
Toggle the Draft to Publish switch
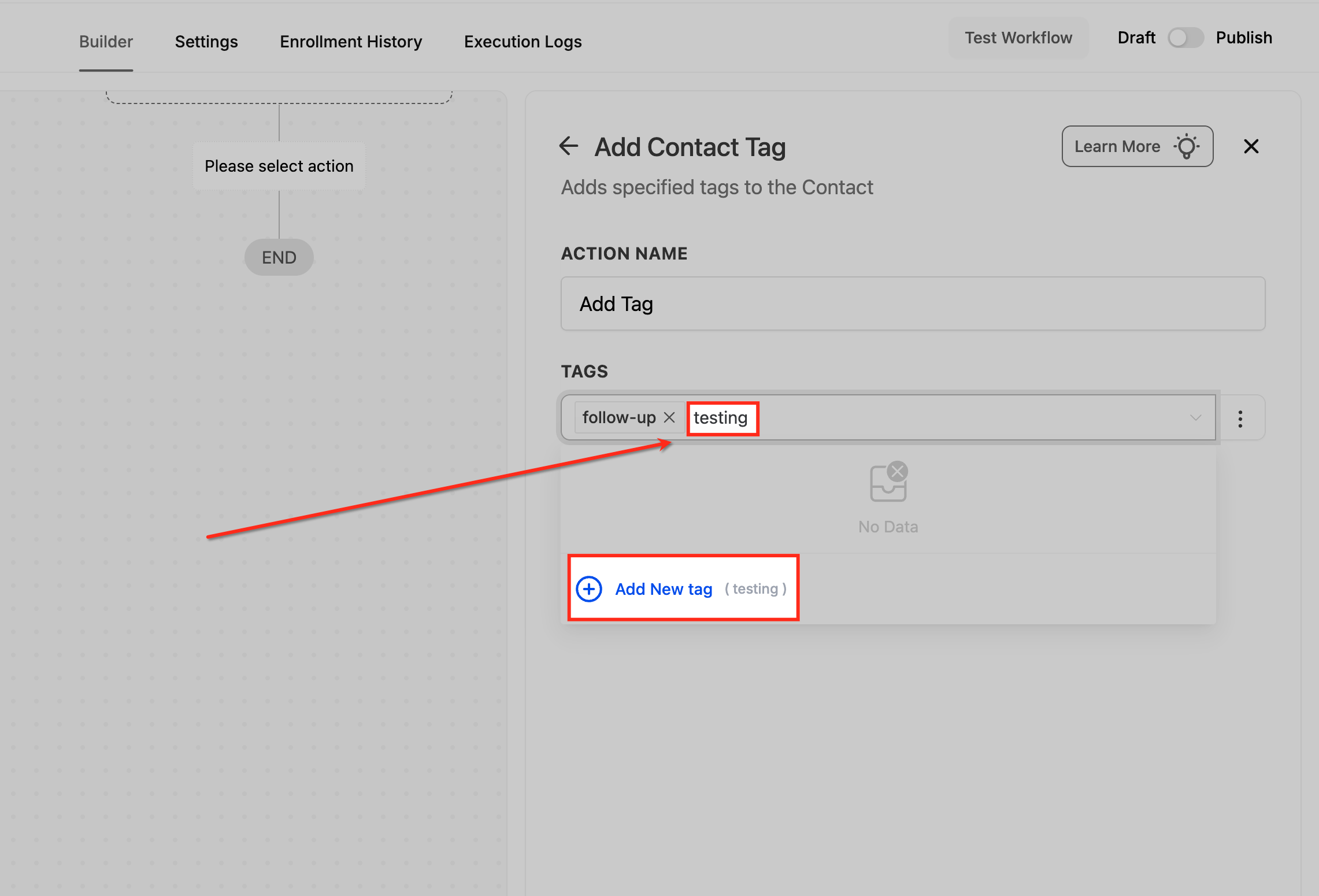coord(1185,38)
